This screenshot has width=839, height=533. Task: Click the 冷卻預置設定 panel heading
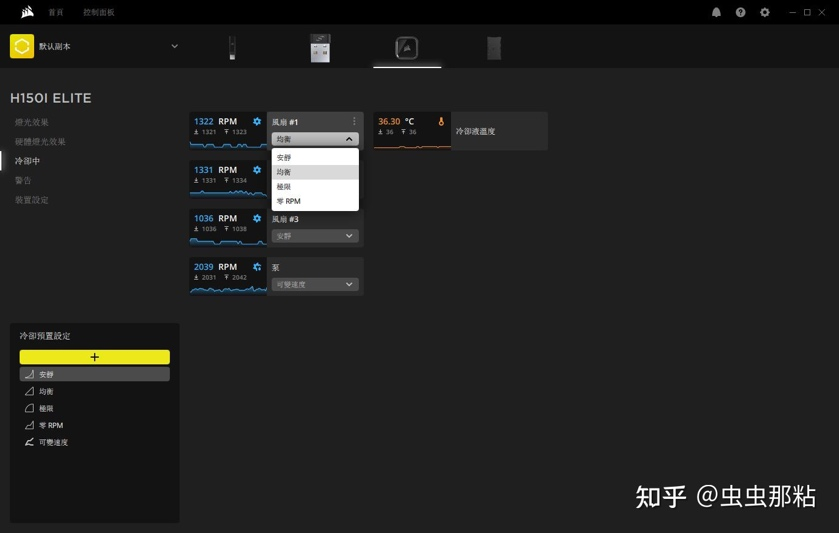pyautogui.click(x=45, y=336)
